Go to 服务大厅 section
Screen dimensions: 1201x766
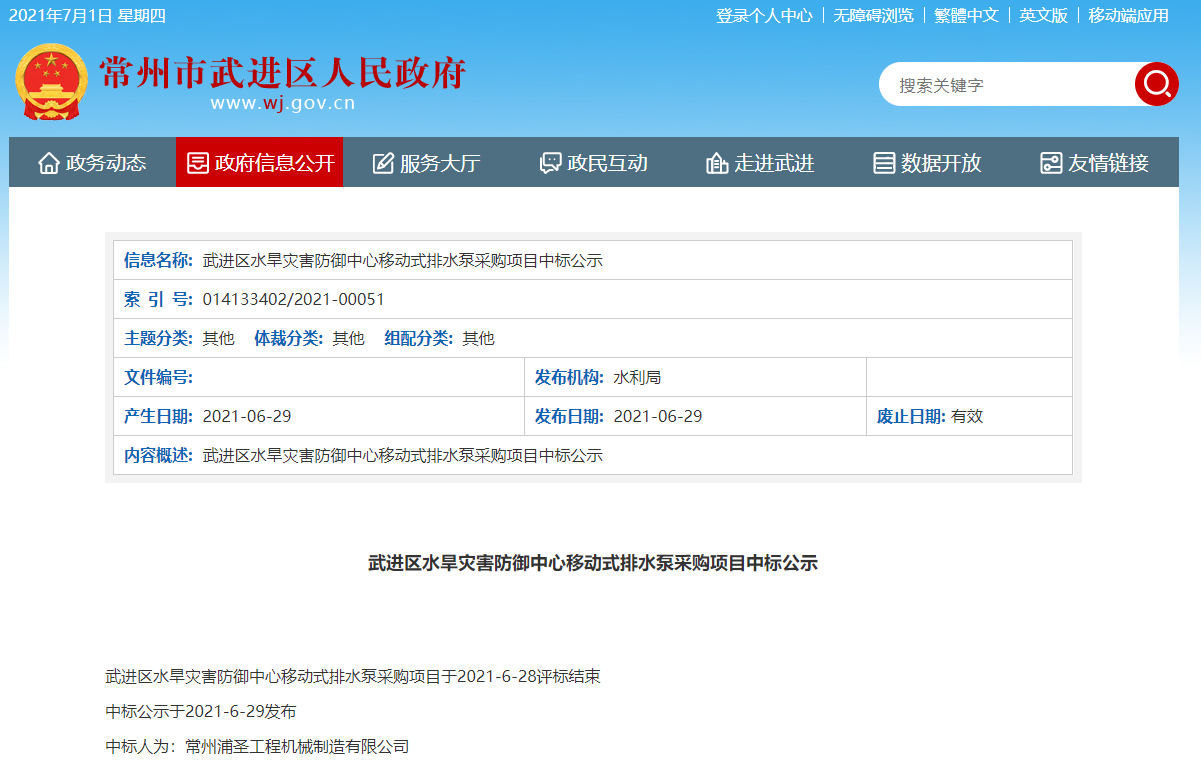(426, 162)
